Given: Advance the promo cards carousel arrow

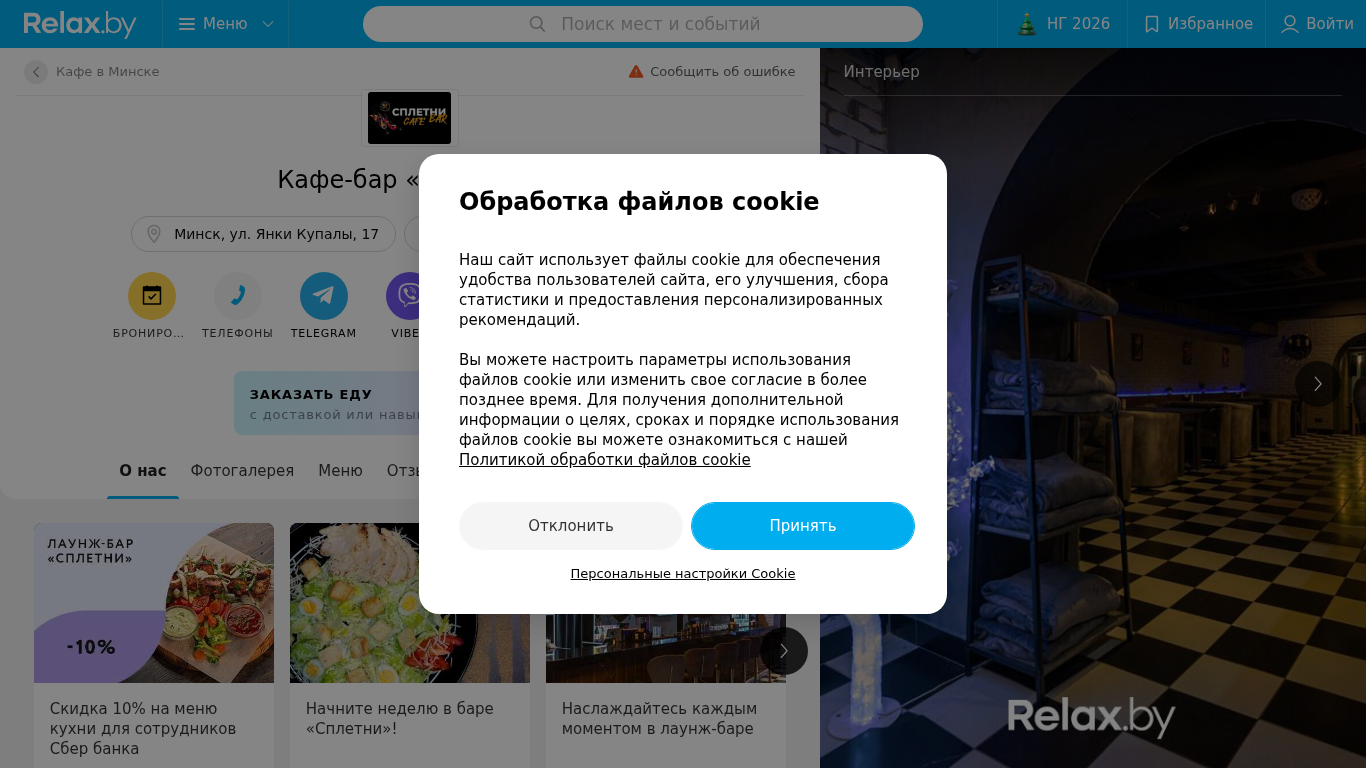Looking at the screenshot, I should [784, 651].
